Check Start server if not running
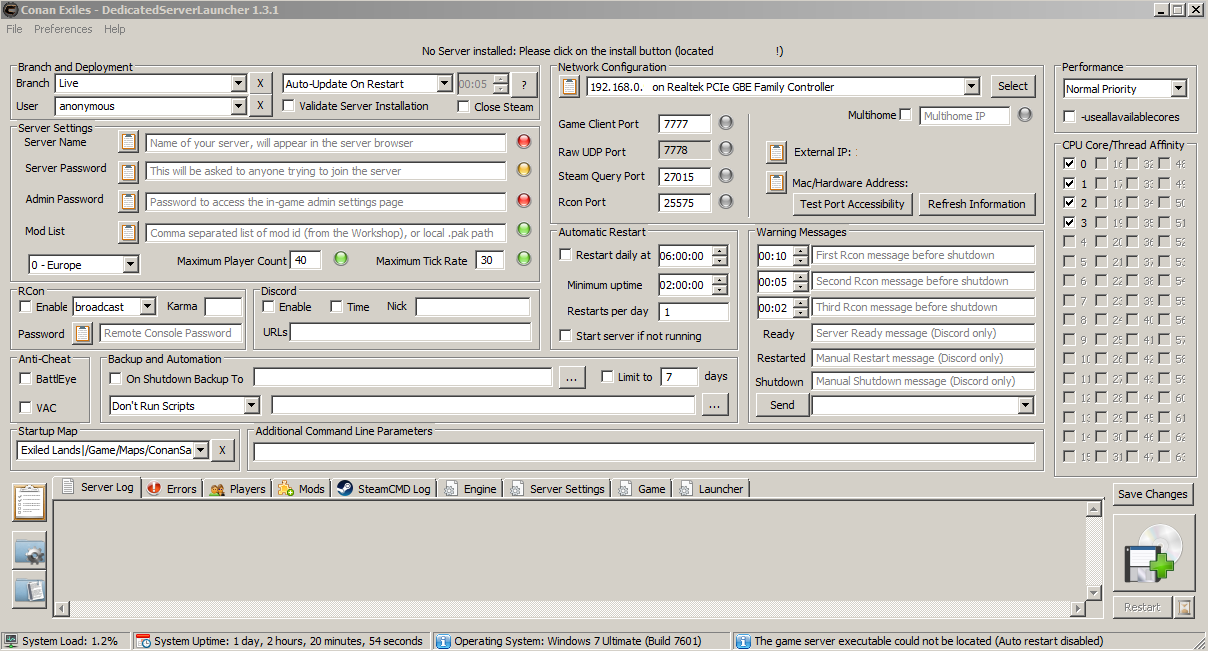This screenshot has height=651, width=1208. [x=566, y=336]
